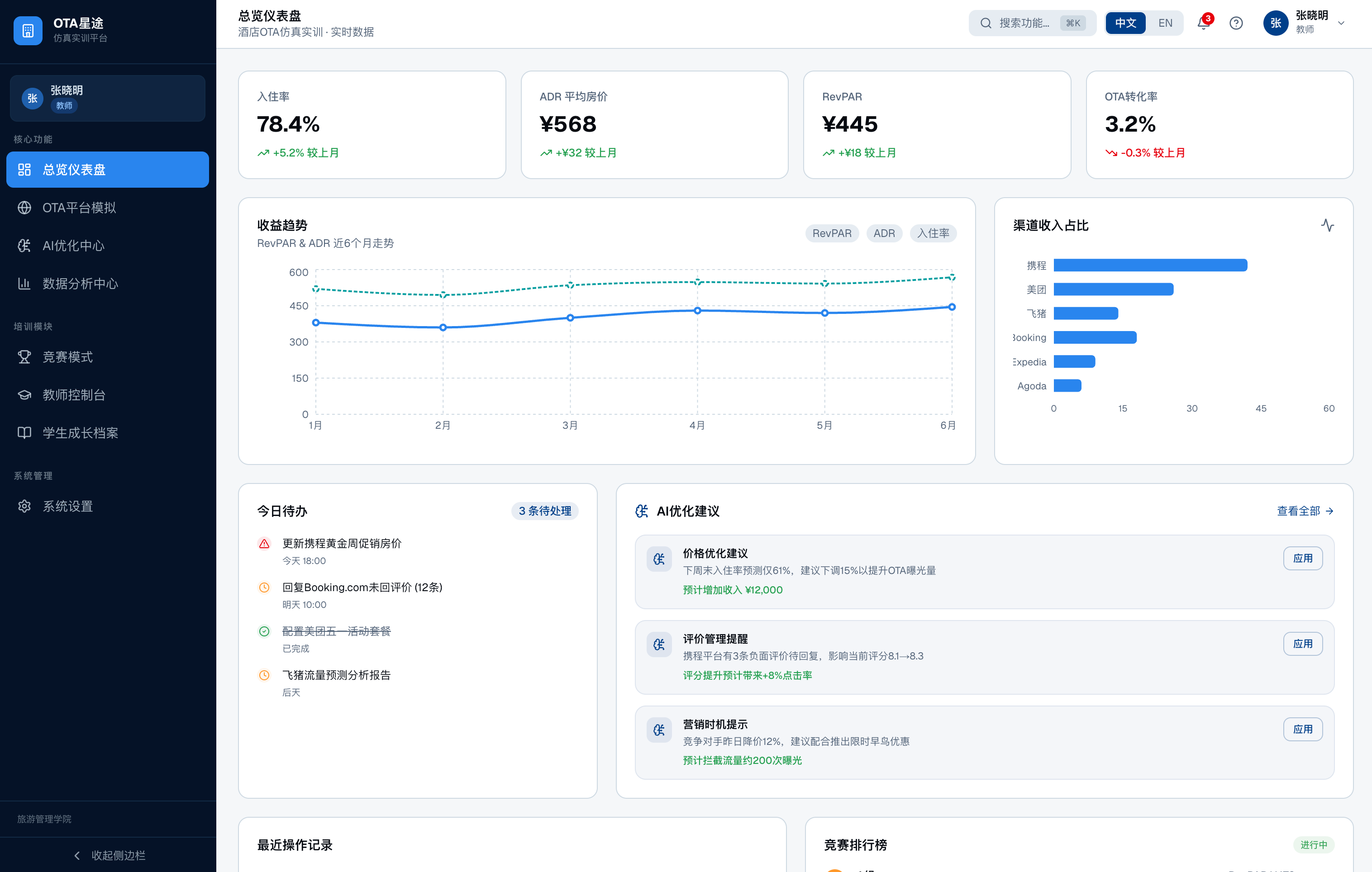Switch language to EN

1165,24
